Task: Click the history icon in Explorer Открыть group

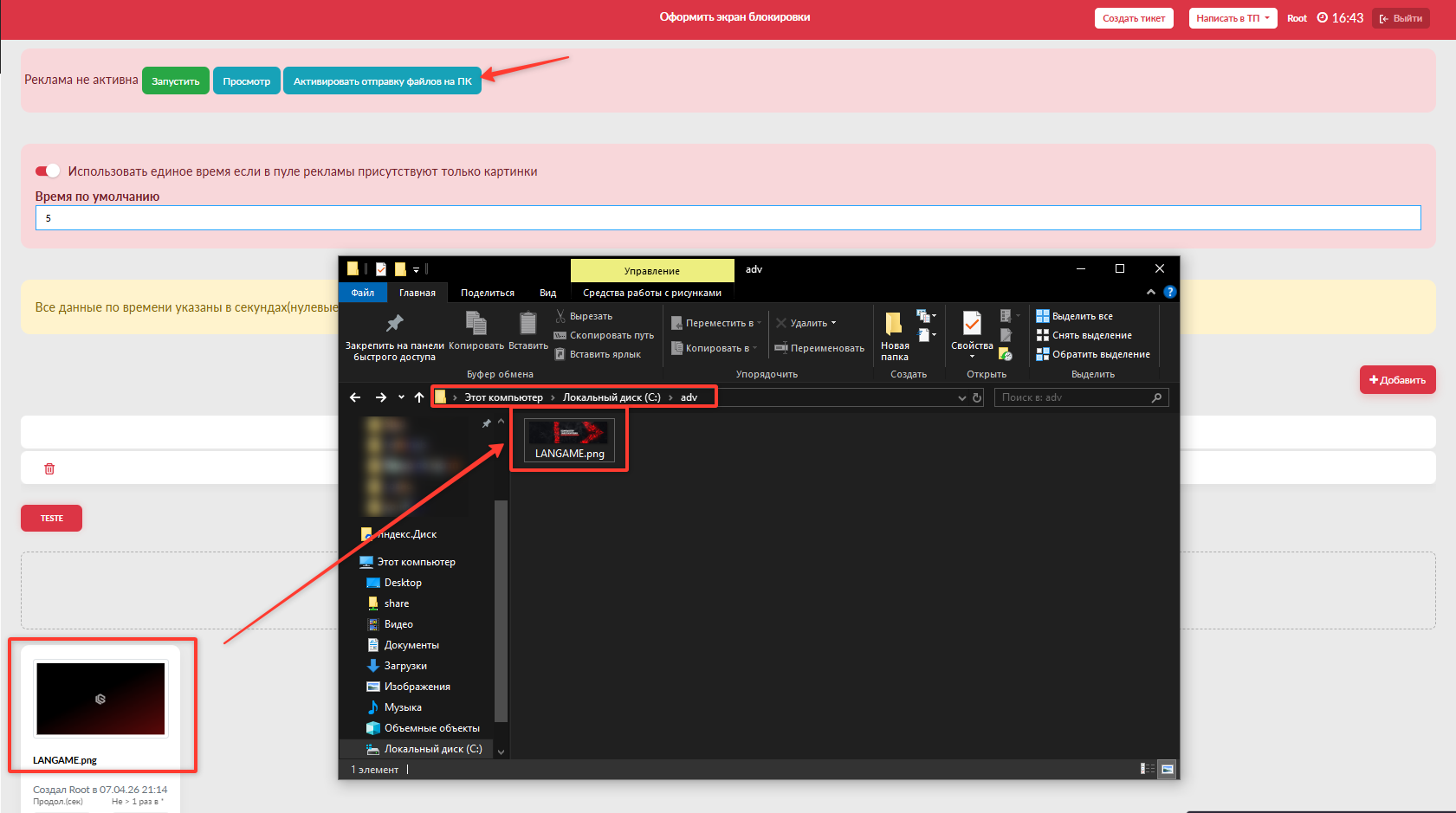Action: 1006,354
